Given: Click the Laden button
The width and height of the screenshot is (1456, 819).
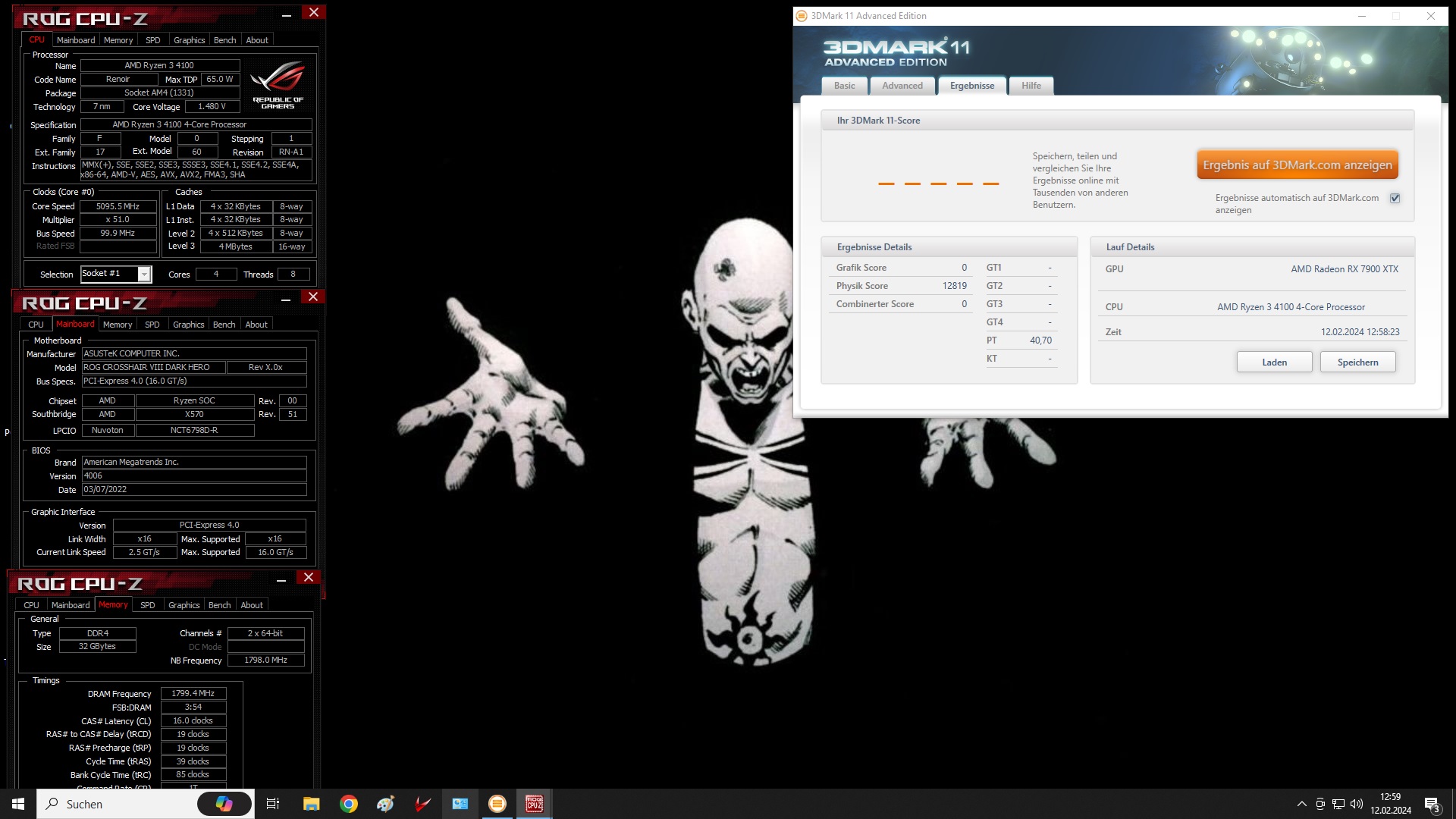Looking at the screenshot, I should coord(1275,362).
